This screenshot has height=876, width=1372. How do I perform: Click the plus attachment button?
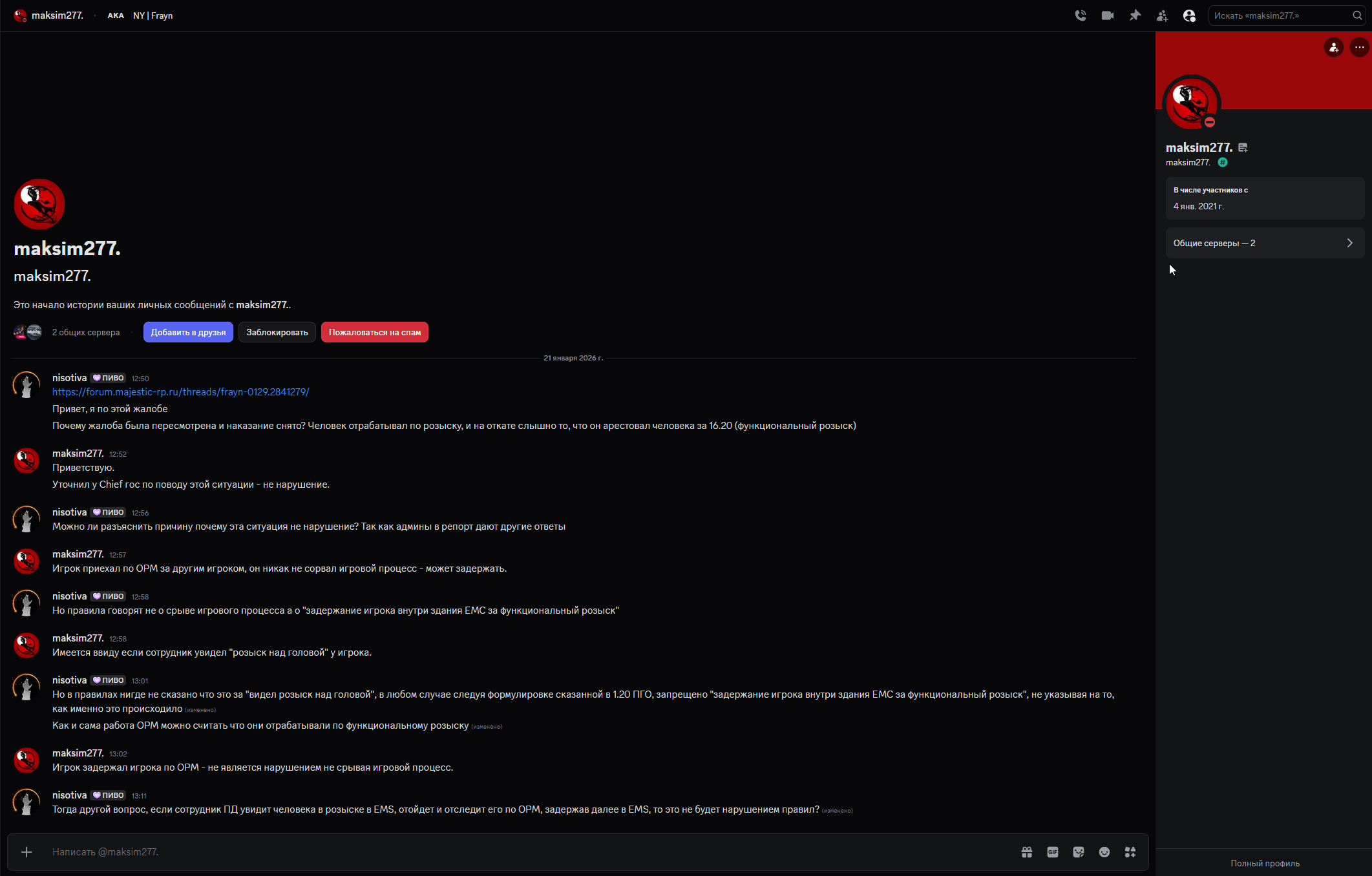pos(26,852)
